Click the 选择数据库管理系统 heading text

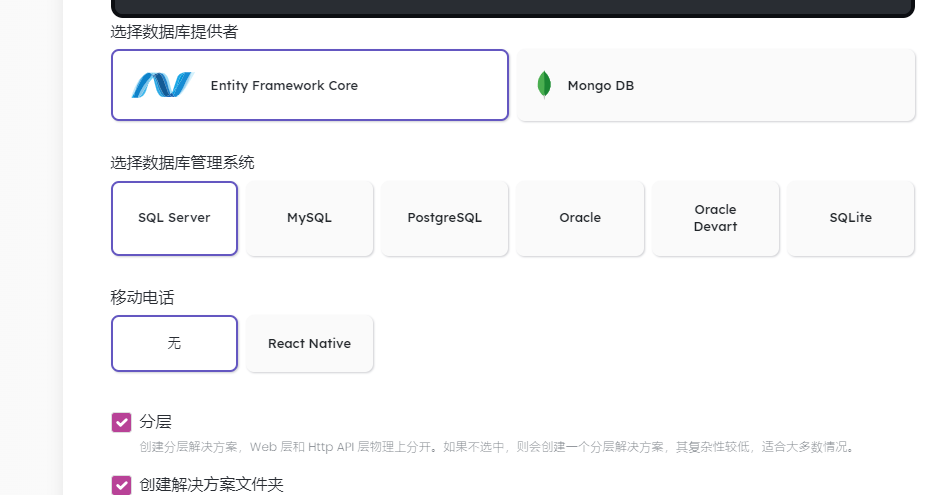182,163
